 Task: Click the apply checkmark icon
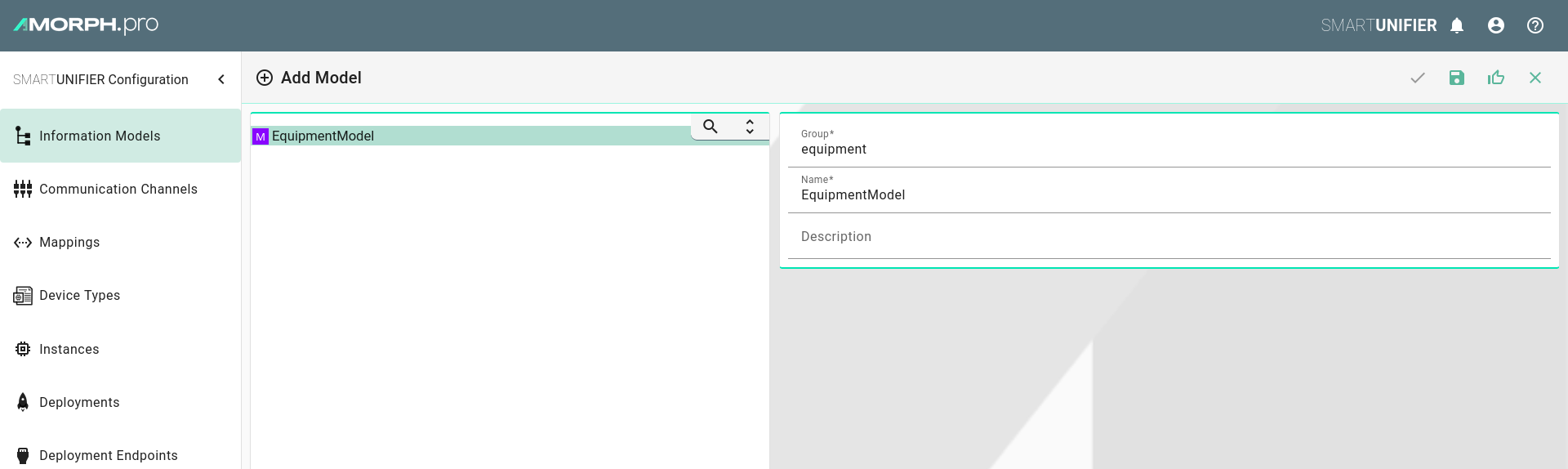(1418, 78)
